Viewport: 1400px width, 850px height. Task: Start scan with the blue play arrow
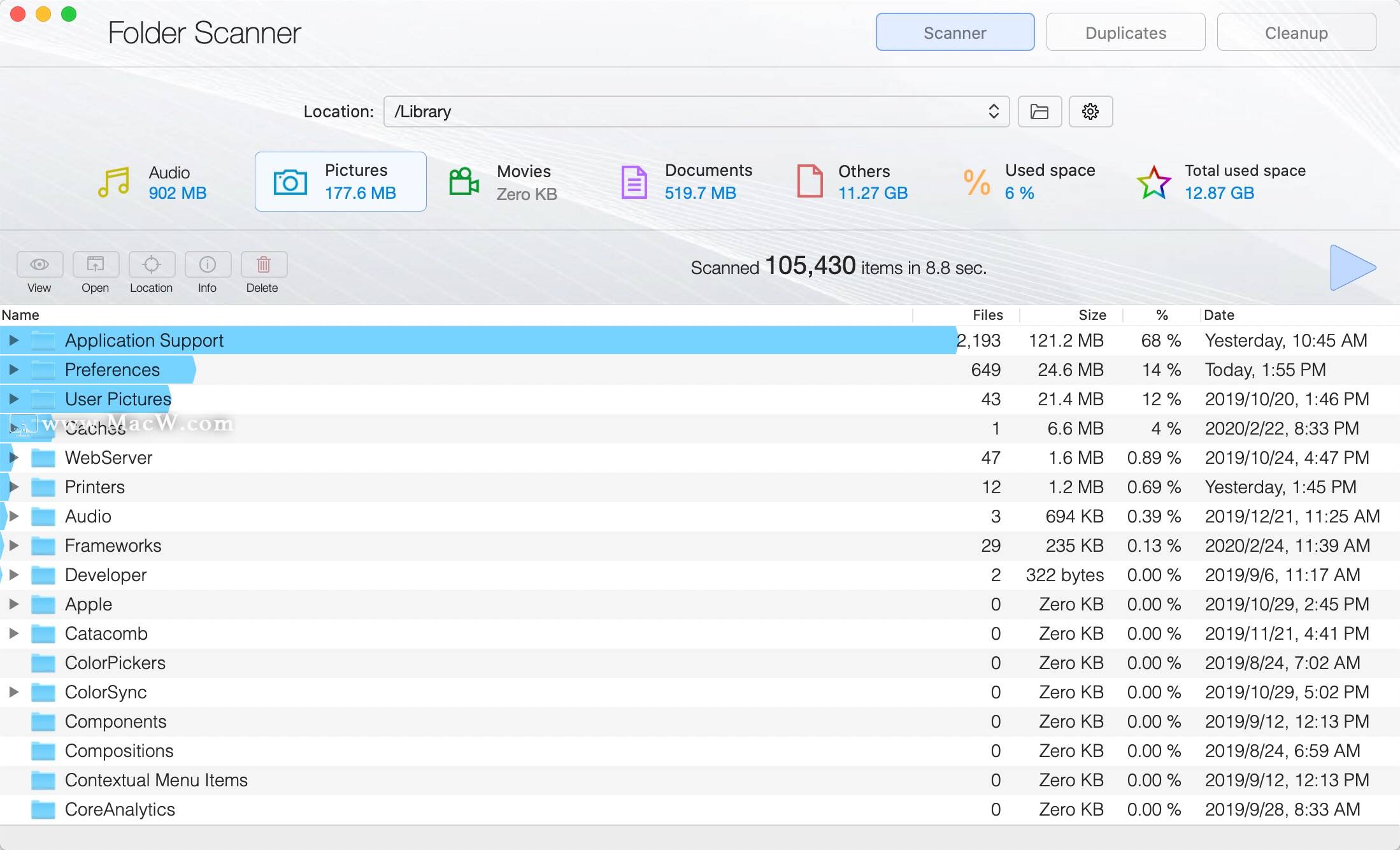pos(1353,268)
